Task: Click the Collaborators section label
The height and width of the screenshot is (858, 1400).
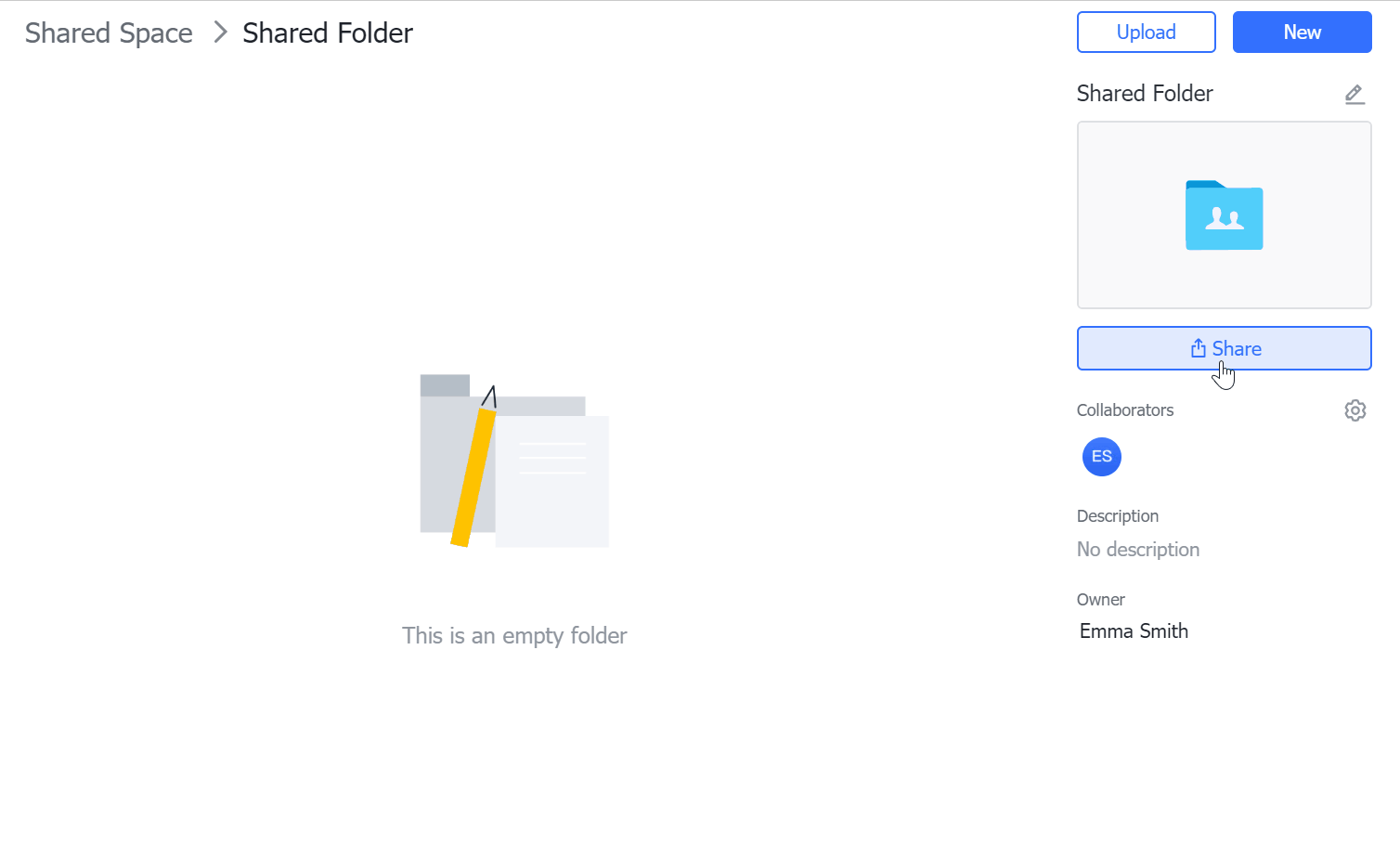Action: point(1124,410)
